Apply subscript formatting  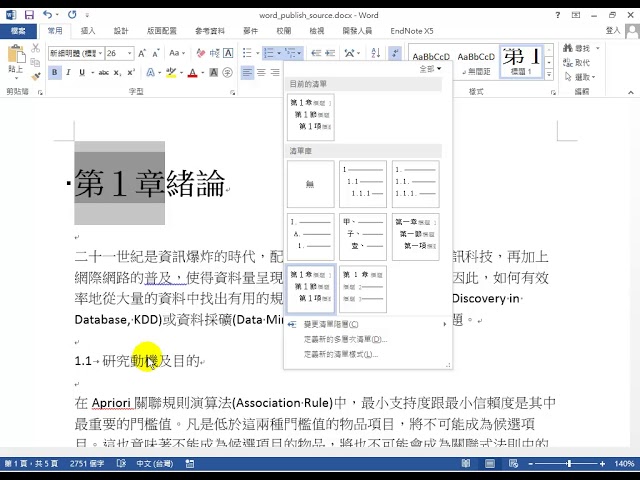pyautogui.click(x=117, y=73)
